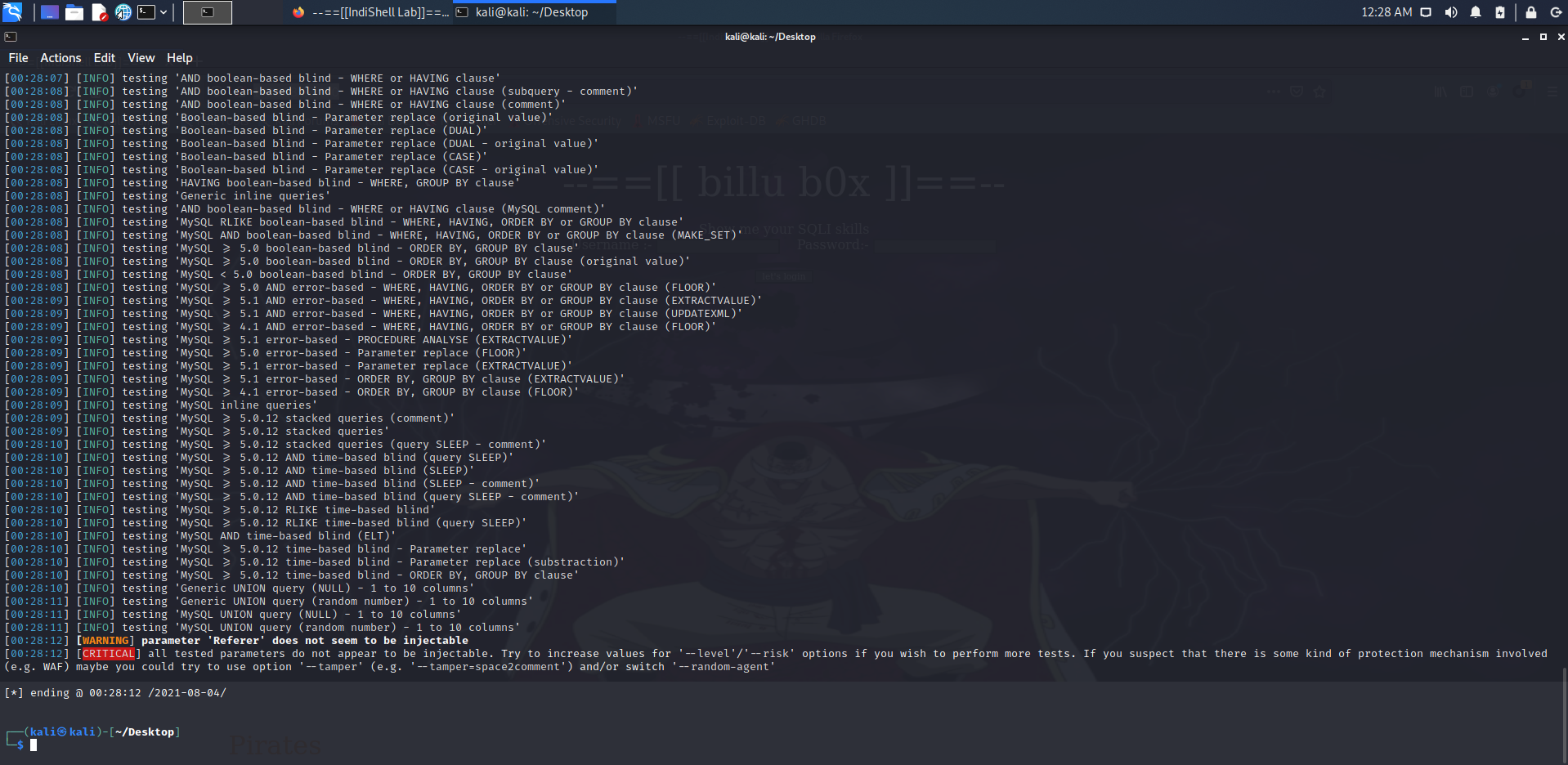The image size is (1568, 765).
Task: Click the red CRITICAL label
Action: point(108,654)
